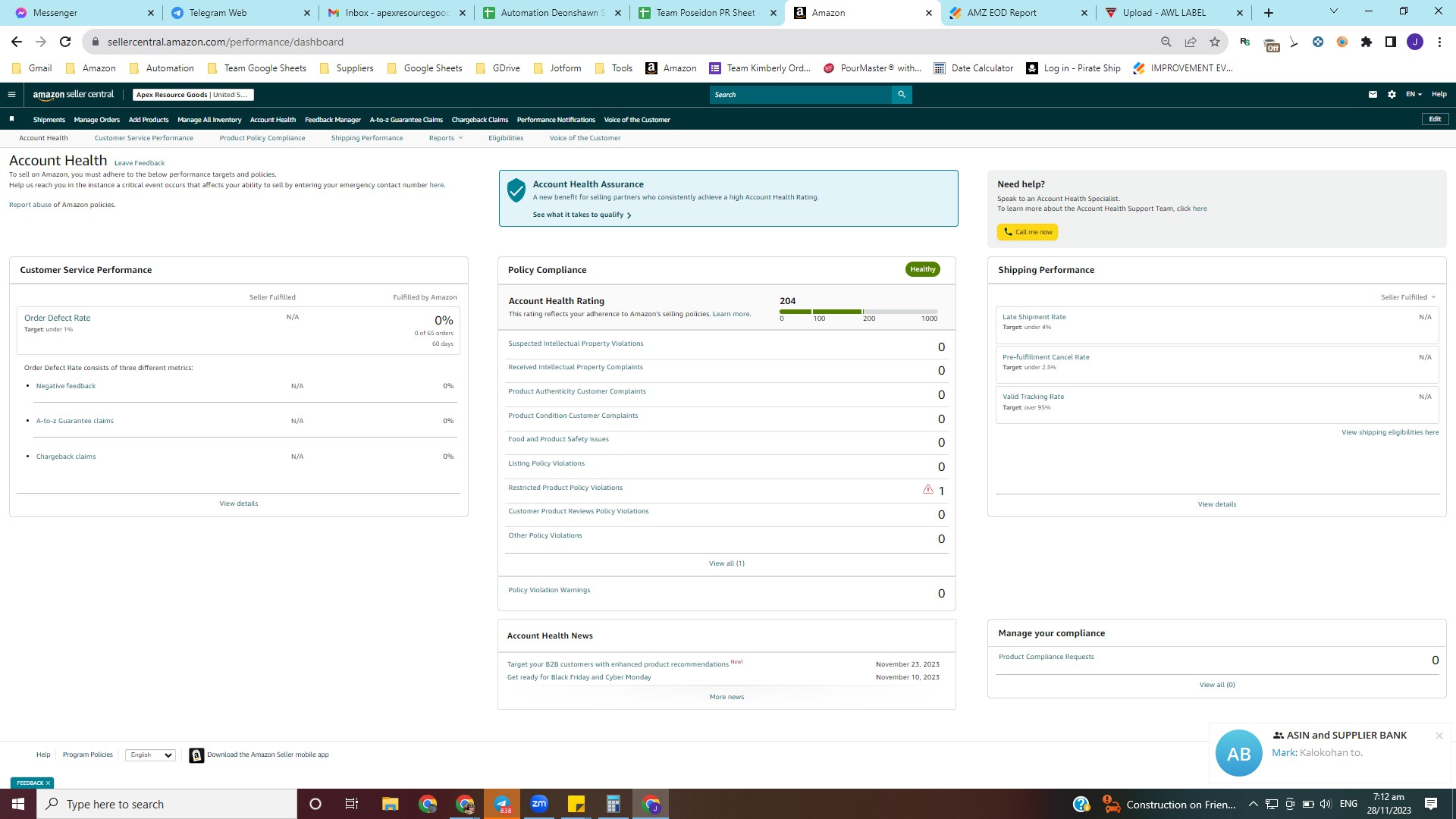The width and height of the screenshot is (1456, 819).
Task: Click the share page icon in the address bar
Action: (x=1191, y=42)
